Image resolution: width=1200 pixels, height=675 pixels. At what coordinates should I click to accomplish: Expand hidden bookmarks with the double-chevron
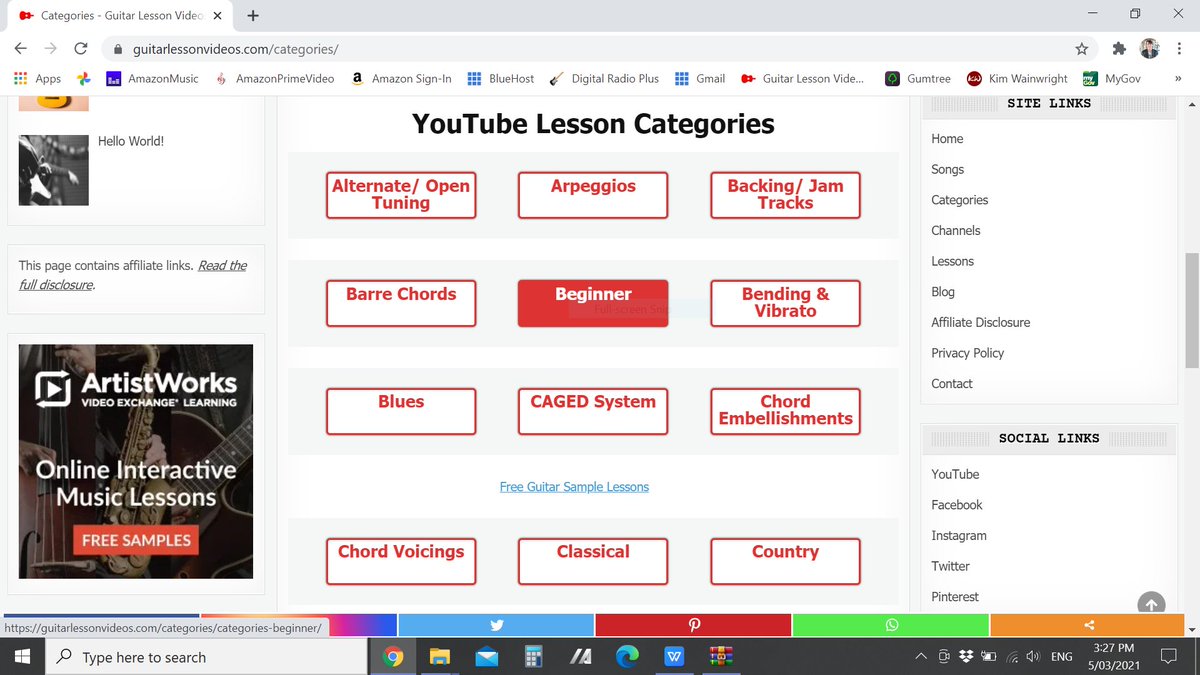[1178, 78]
